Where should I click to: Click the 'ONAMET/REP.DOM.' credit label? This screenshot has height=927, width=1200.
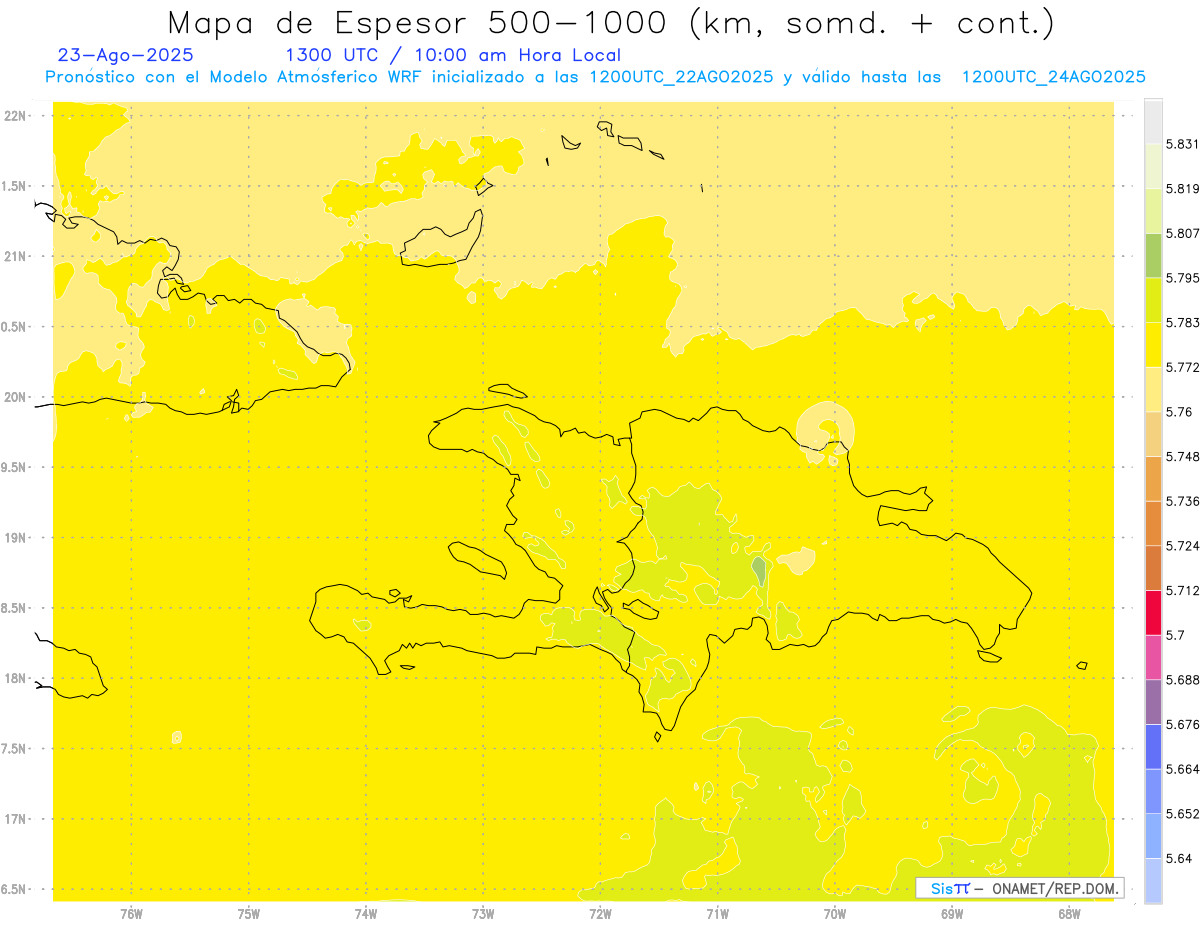[x=1054, y=888]
